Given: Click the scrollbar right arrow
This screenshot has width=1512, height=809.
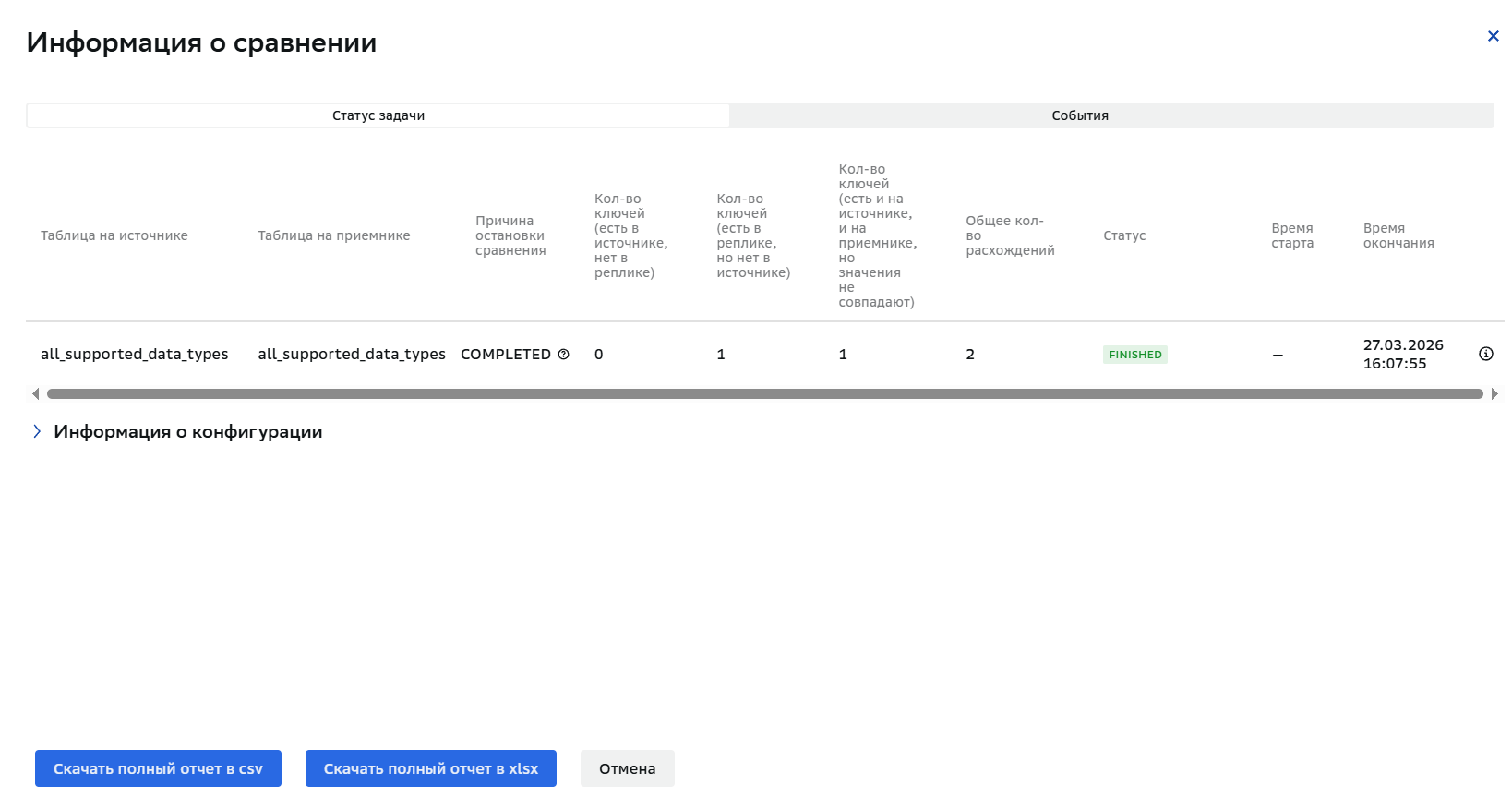Looking at the screenshot, I should pos(1494,394).
